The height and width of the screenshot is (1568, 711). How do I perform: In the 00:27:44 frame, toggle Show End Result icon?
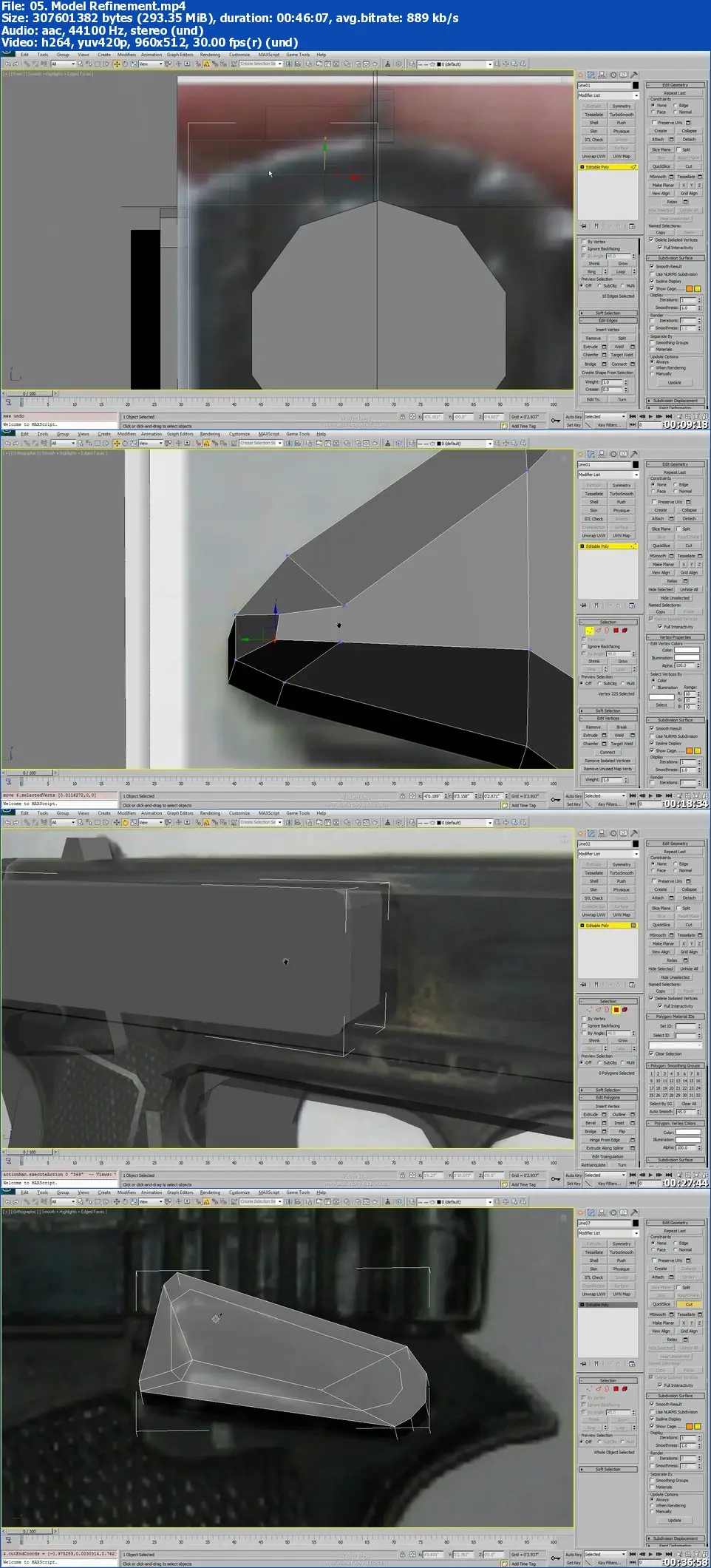[x=596, y=985]
